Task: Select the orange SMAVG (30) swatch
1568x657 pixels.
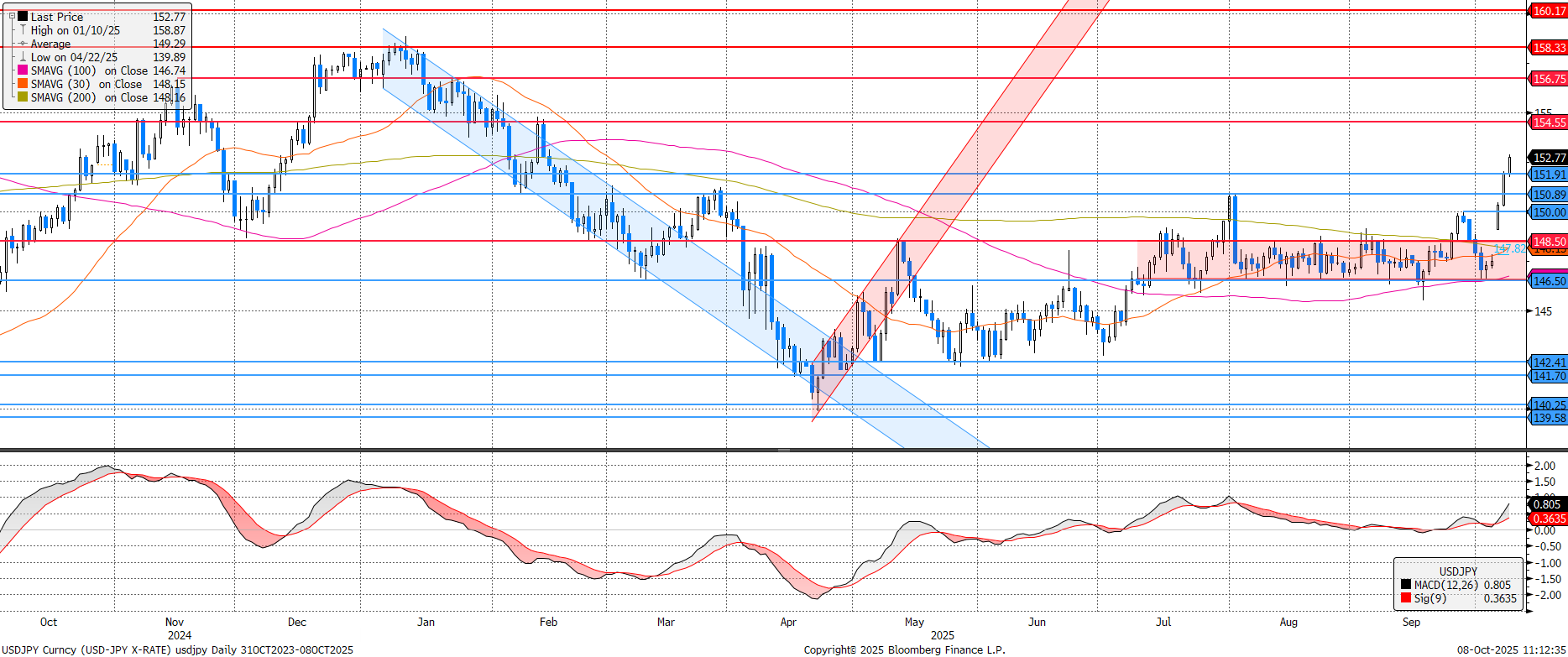Action: 23,84
